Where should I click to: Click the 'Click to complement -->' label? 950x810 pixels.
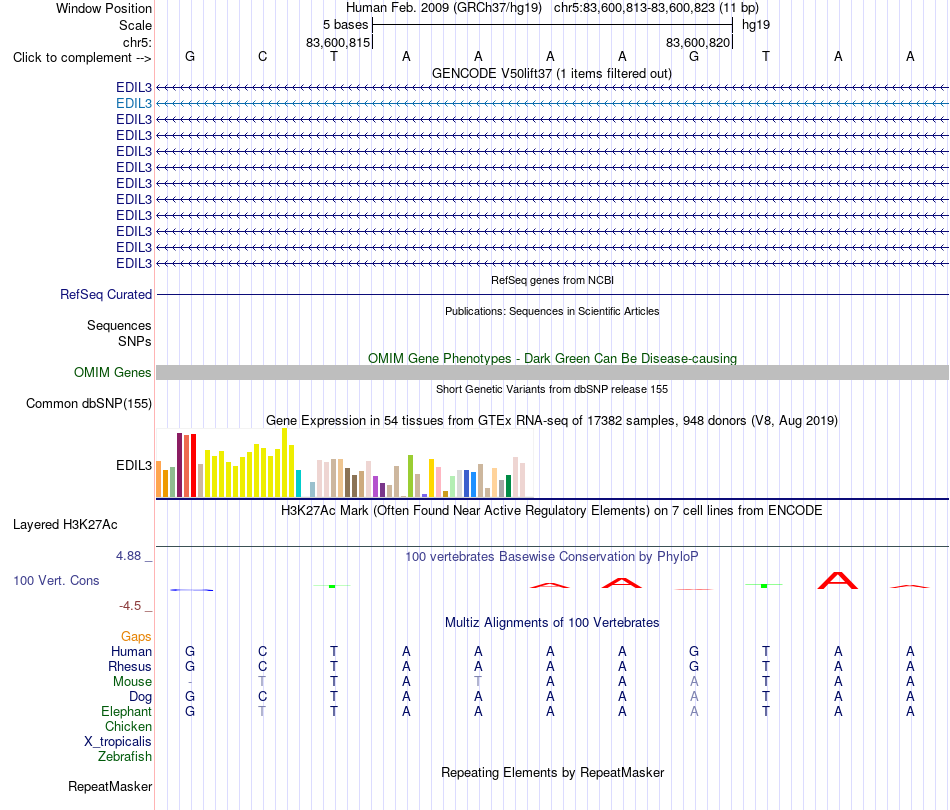click(82, 58)
